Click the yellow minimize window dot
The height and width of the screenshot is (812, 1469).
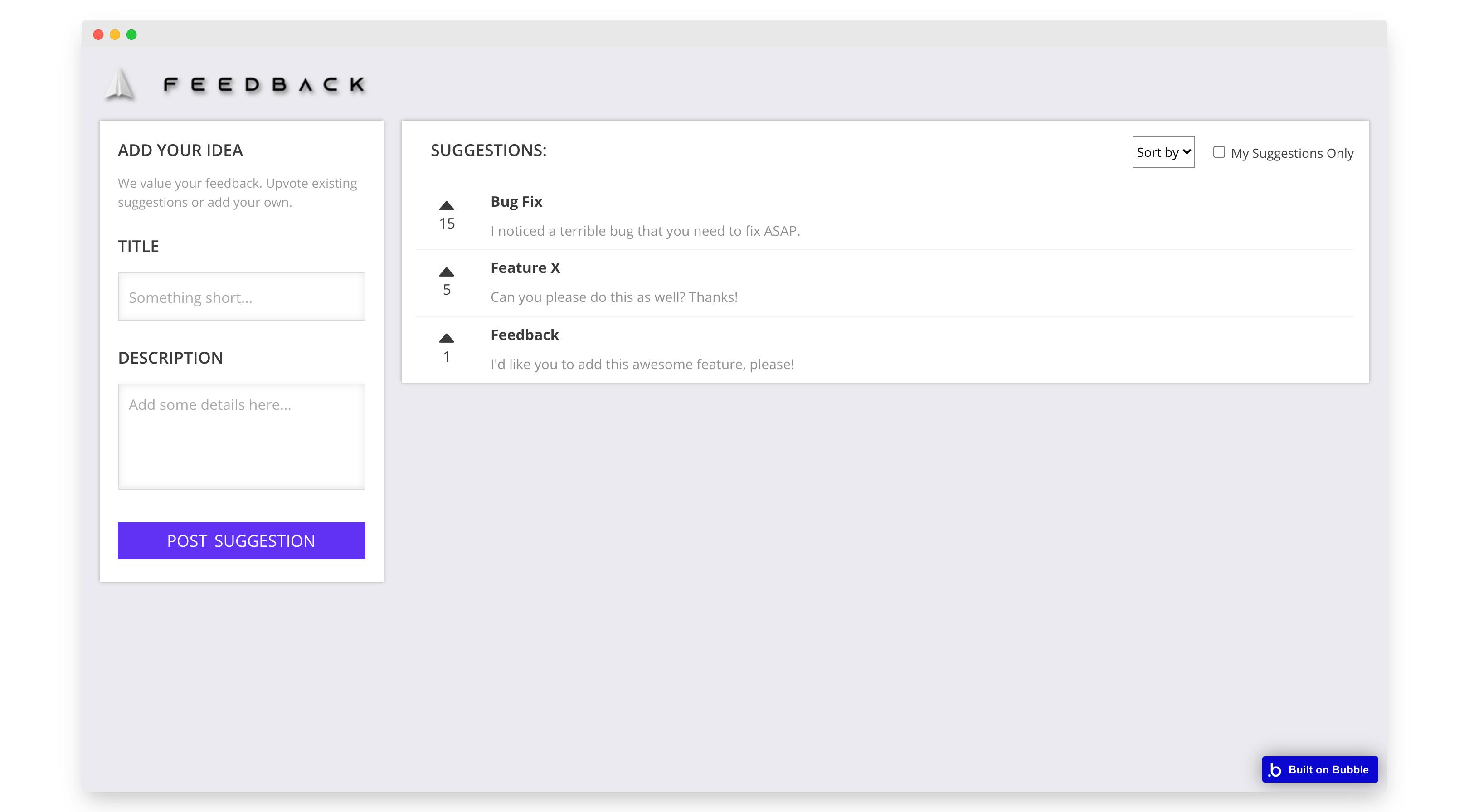coord(115,35)
